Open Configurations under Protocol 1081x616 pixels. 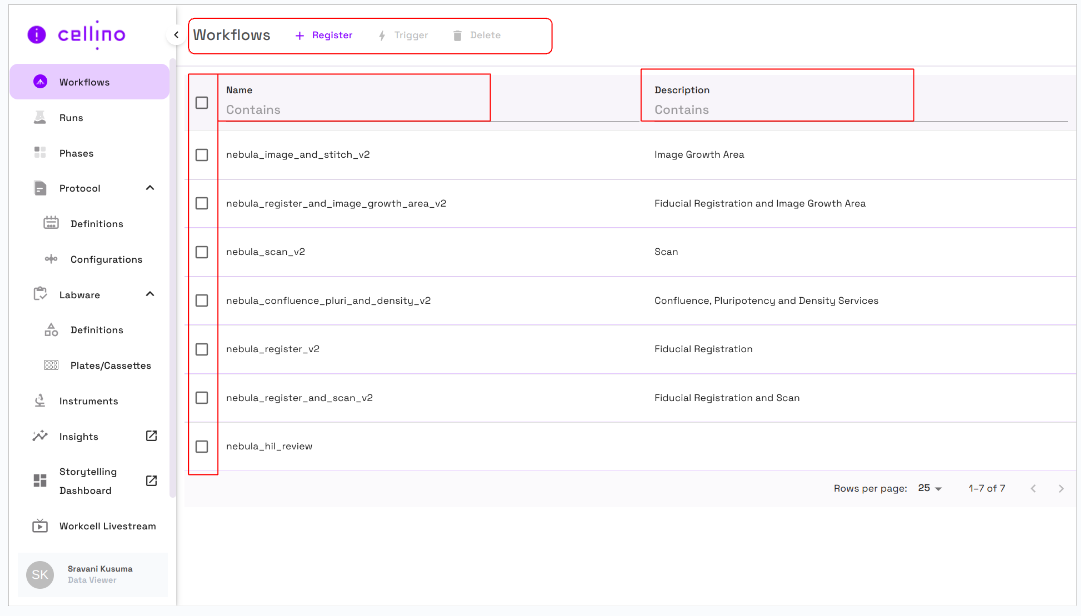point(106,259)
